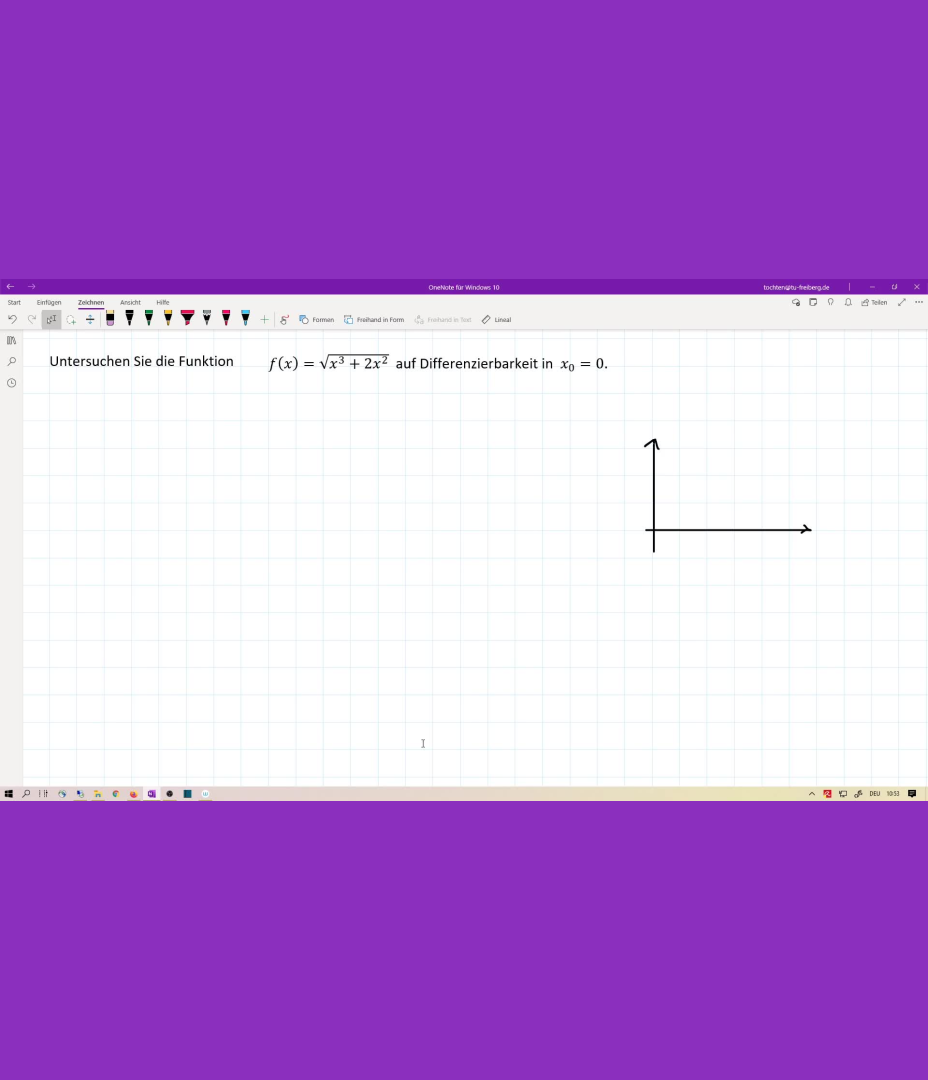Open recent notes clock icon
928x1080 pixels.
pyautogui.click(x=12, y=383)
